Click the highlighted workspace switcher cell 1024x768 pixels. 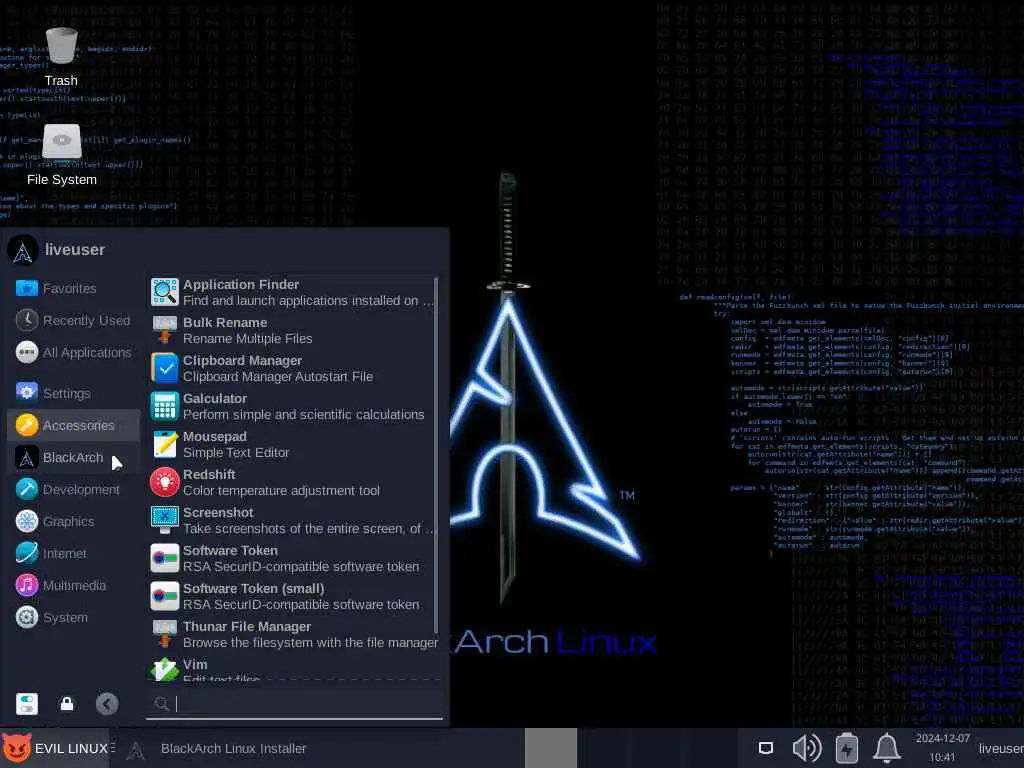coord(551,748)
